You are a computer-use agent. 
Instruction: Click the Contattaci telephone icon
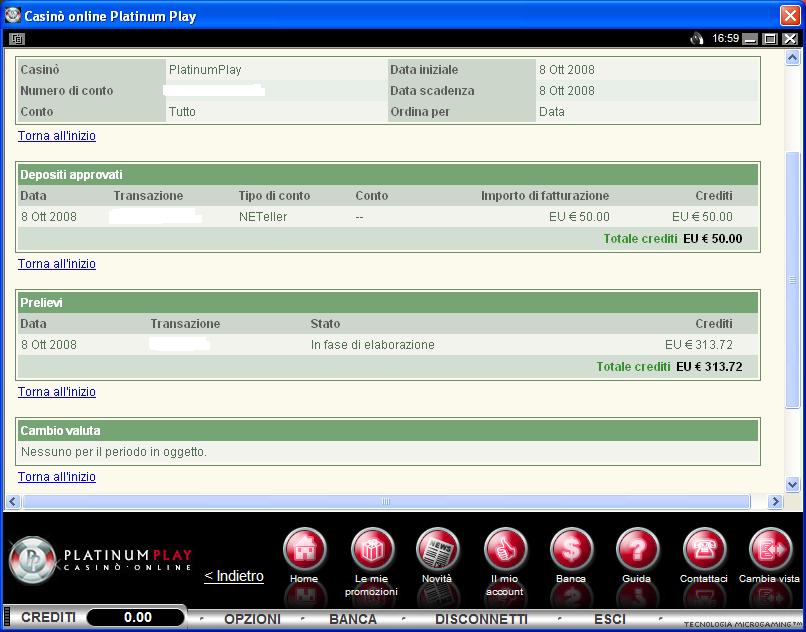[x=704, y=549]
